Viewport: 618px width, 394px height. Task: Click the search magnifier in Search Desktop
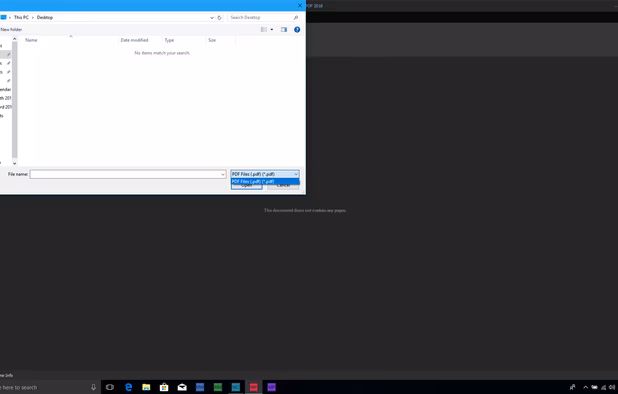click(x=296, y=18)
